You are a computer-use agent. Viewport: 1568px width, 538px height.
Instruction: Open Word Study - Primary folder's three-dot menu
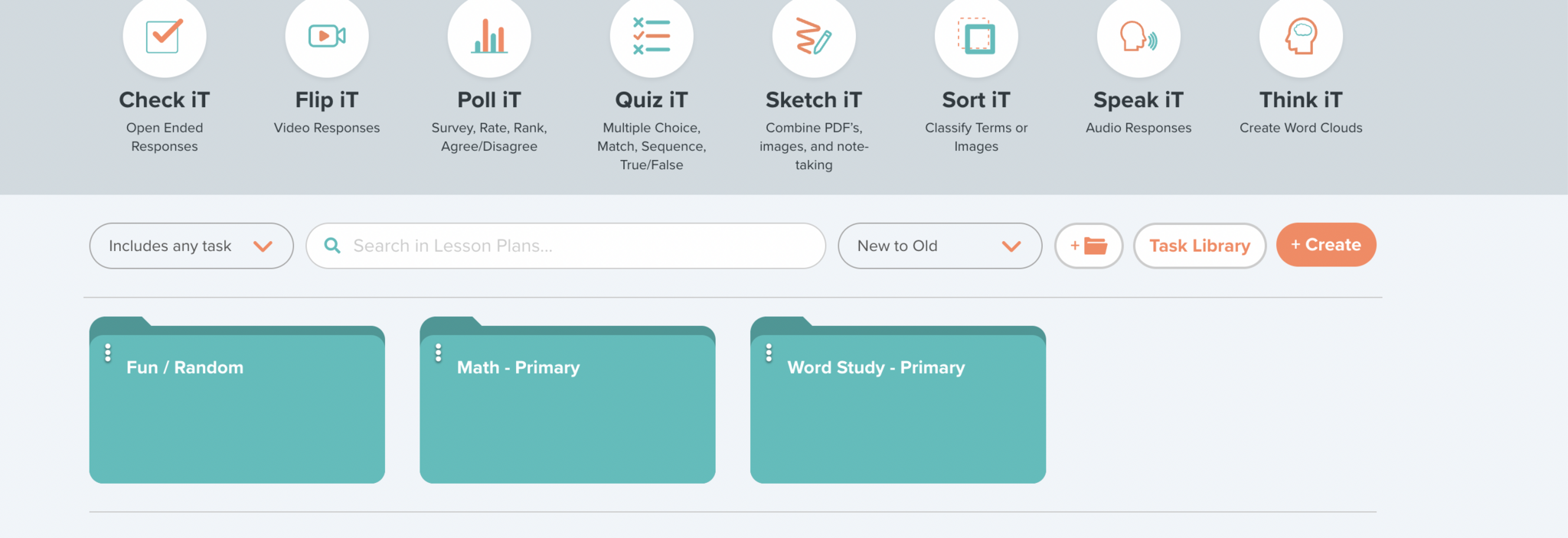pyautogui.click(x=769, y=353)
